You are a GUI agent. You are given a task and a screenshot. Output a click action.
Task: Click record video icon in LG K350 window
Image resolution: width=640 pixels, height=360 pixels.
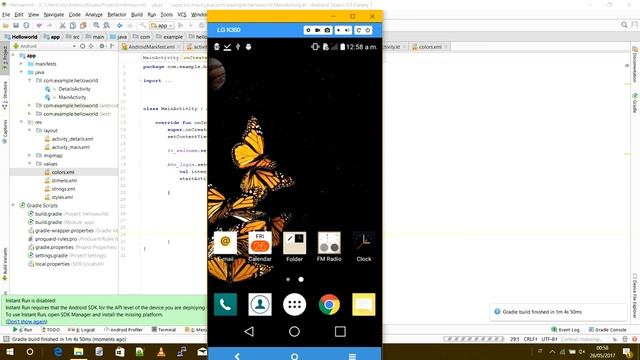point(318,30)
